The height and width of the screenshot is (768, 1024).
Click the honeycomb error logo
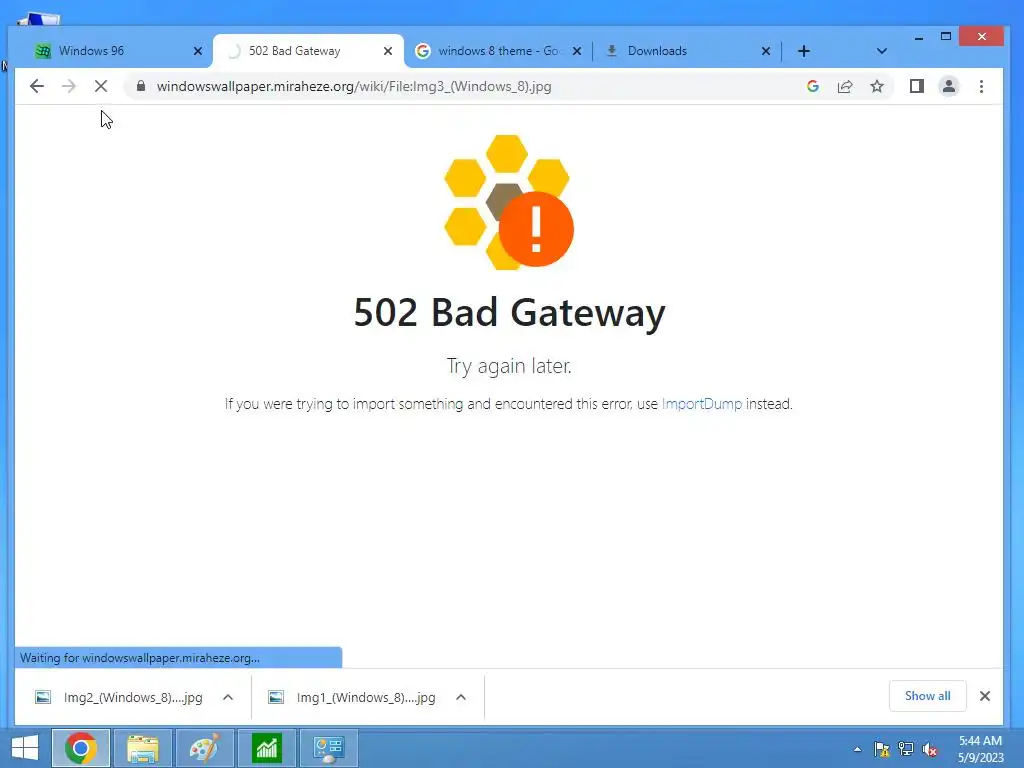[509, 202]
